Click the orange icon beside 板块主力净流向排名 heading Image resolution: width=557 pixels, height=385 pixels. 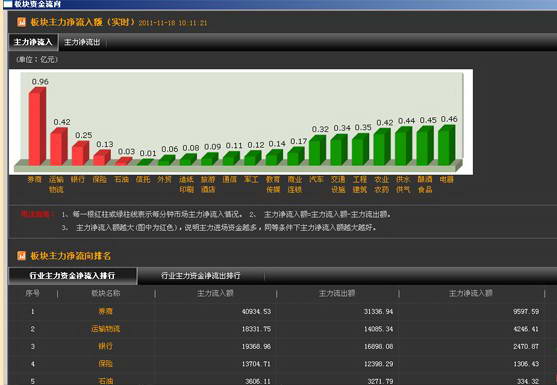(21, 255)
